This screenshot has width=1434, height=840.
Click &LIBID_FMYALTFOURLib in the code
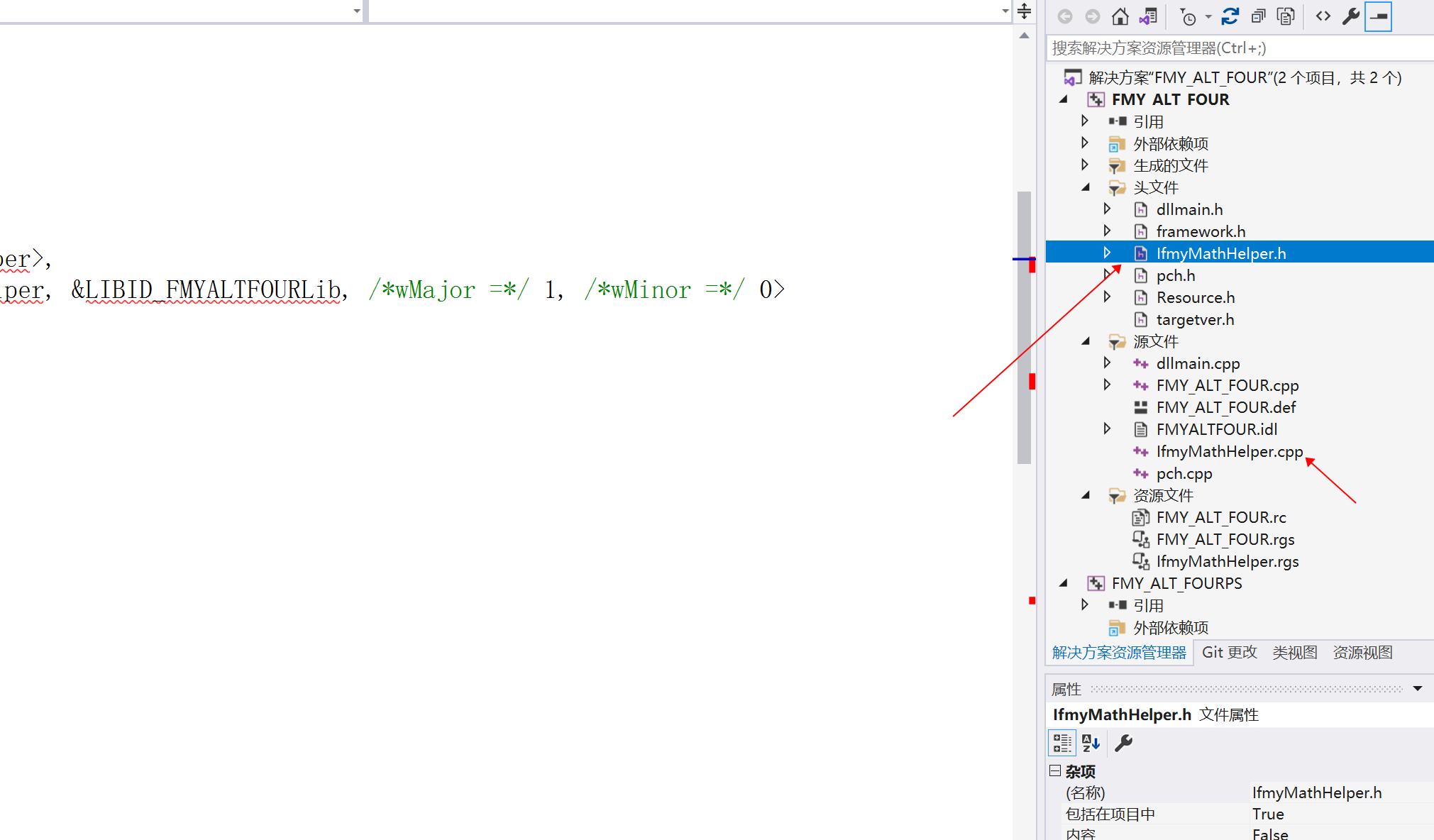tap(206, 289)
